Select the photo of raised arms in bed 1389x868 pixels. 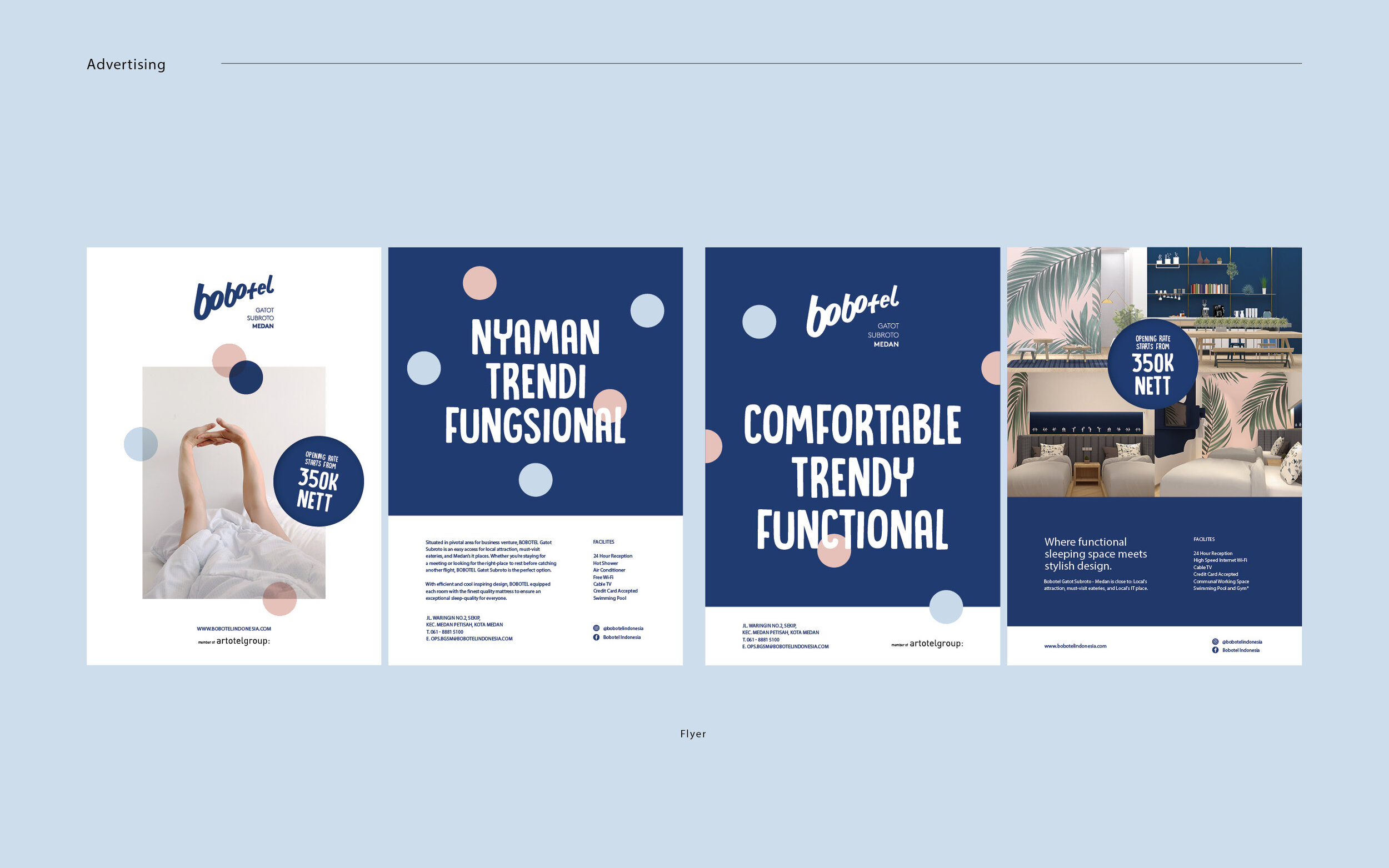234,483
